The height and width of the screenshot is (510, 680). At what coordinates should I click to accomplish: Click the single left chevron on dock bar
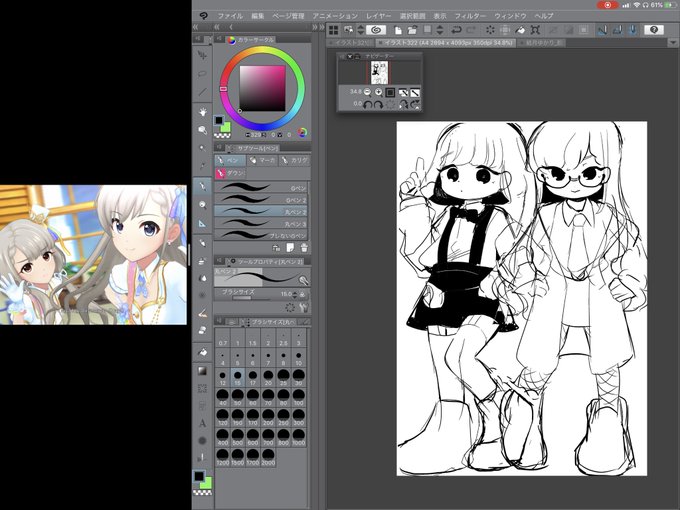coord(231,27)
